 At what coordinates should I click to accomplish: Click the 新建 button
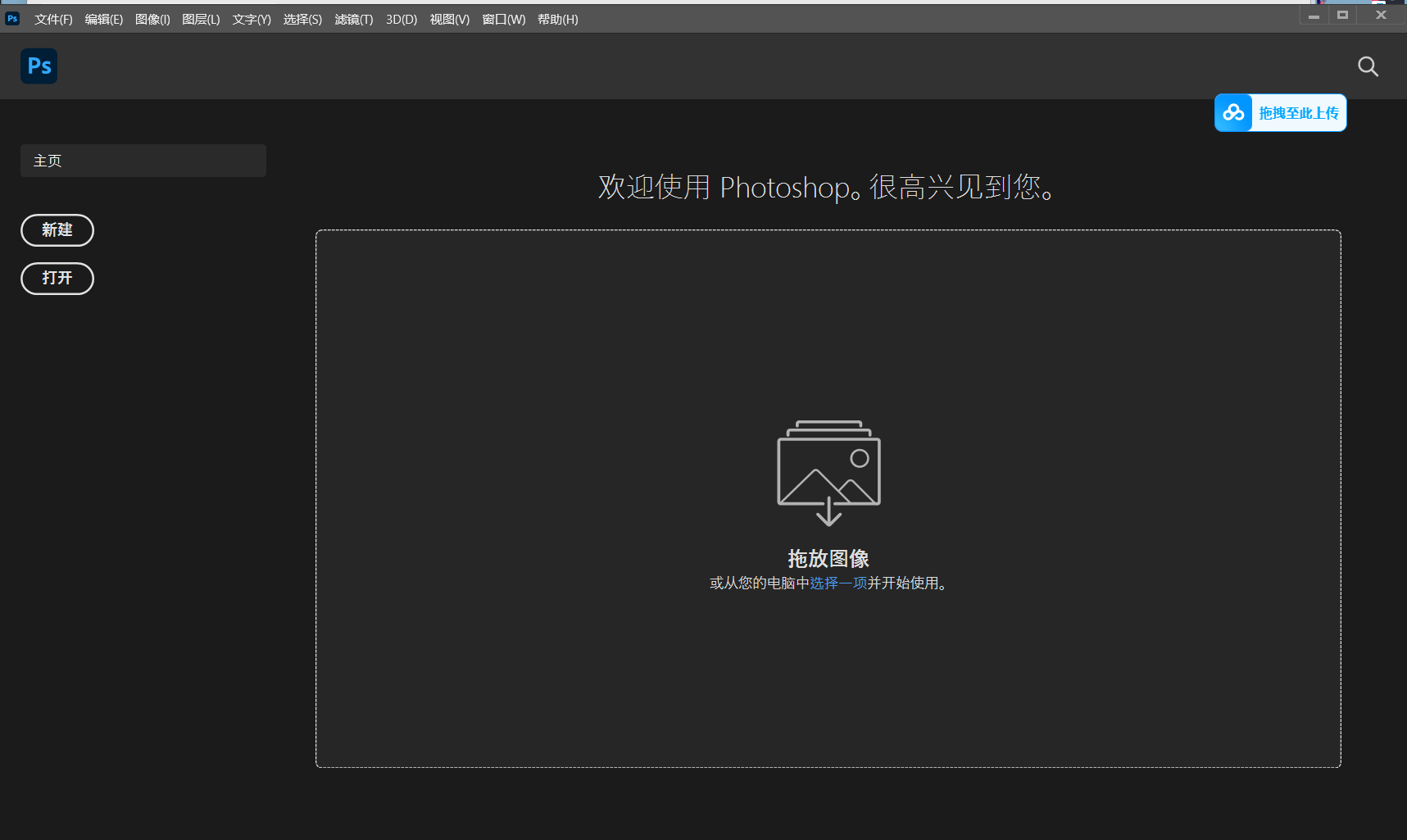[57, 230]
